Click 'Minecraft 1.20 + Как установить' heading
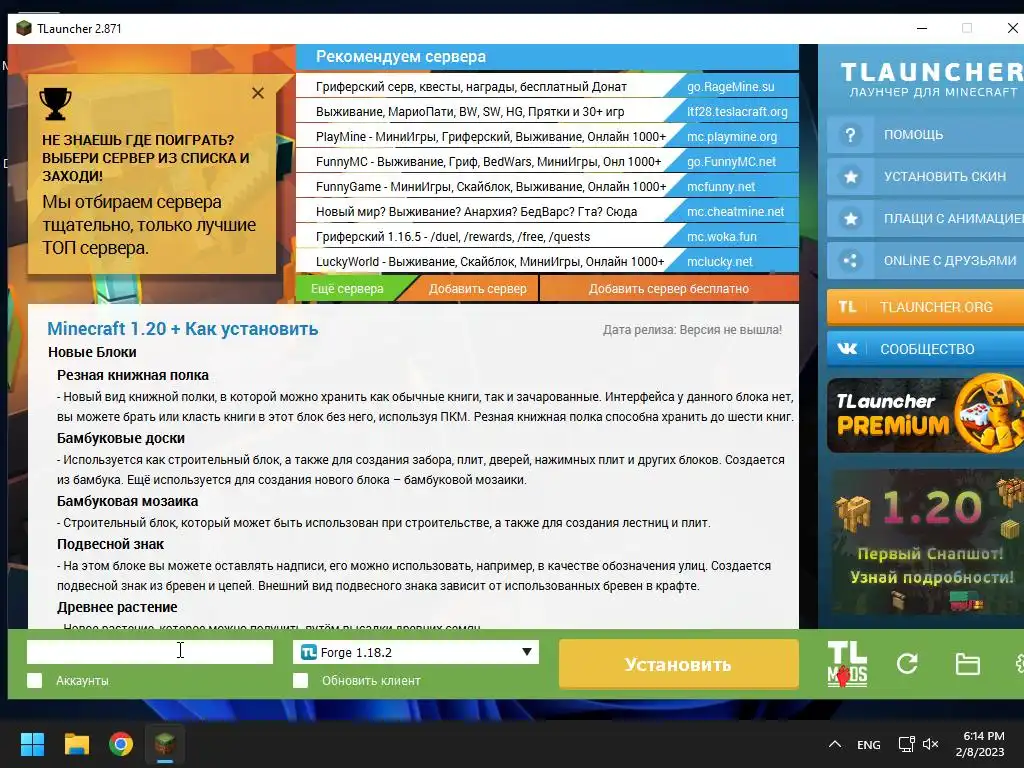1024x768 pixels. coord(183,328)
